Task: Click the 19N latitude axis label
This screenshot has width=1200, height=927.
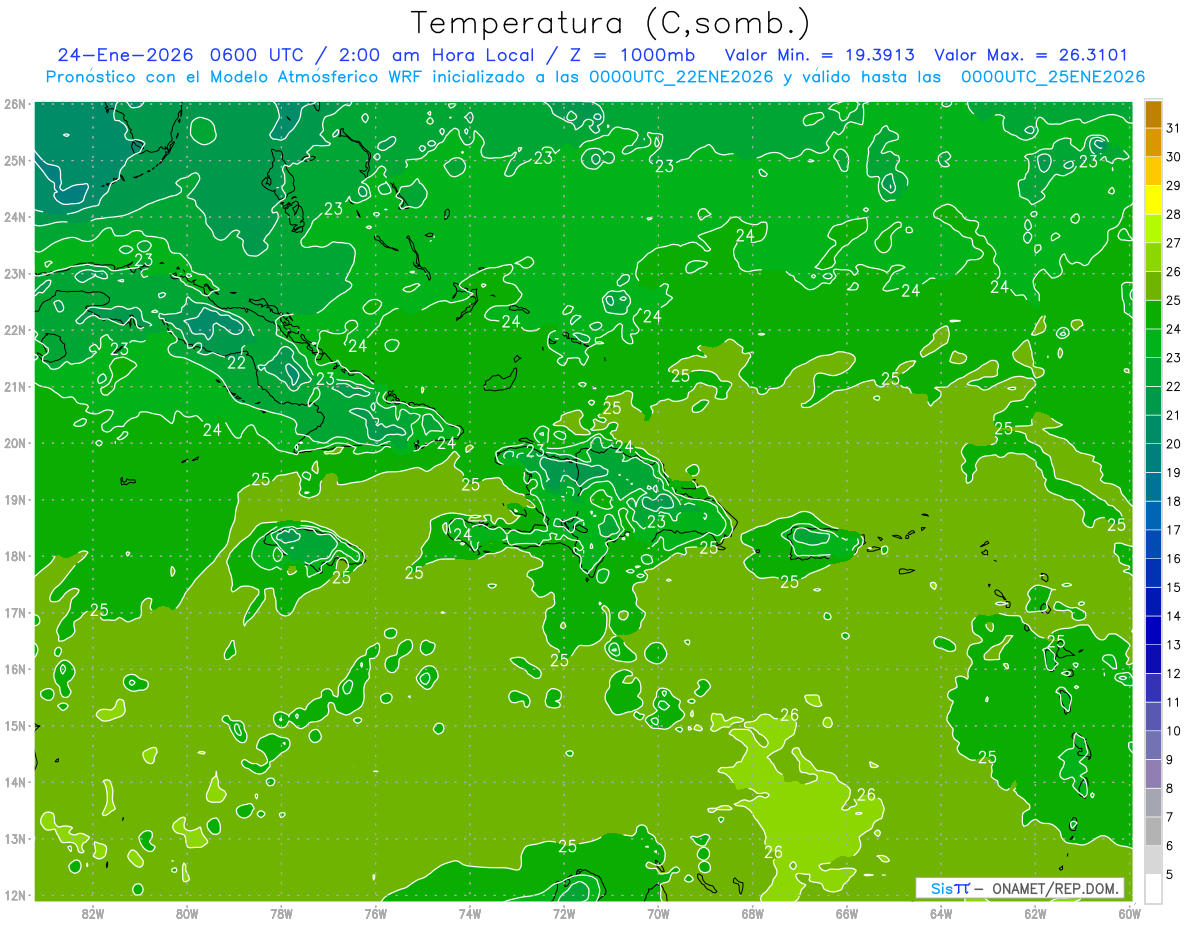Action: pos(15,500)
